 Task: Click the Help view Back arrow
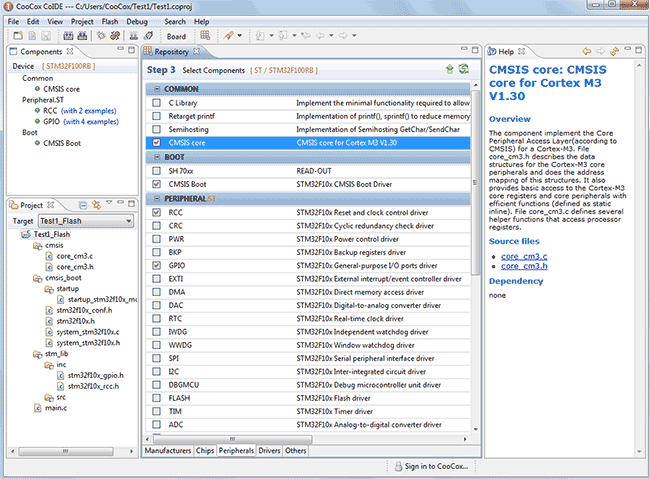point(586,51)
